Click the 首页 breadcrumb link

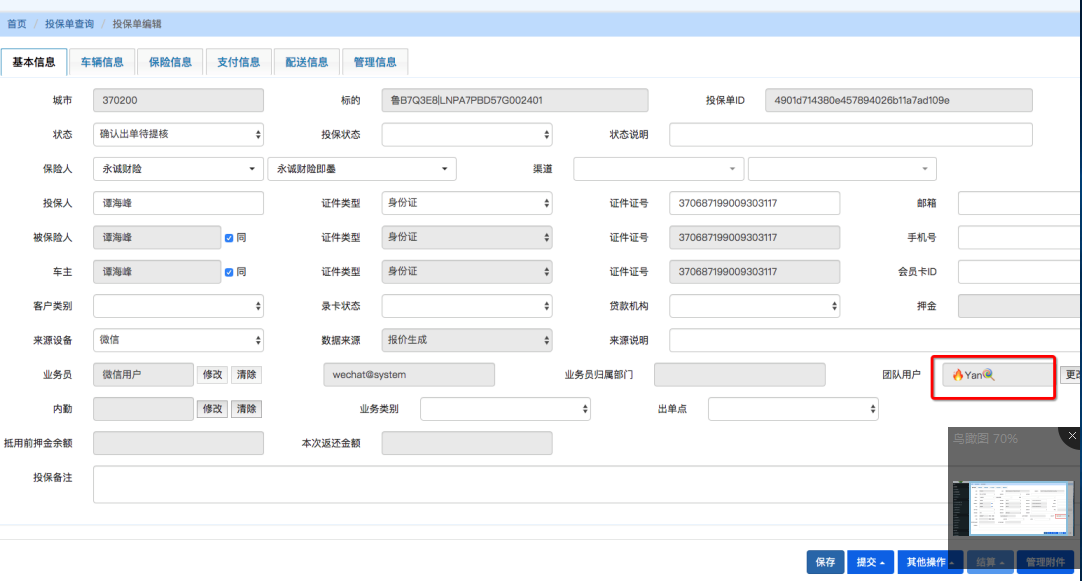(17, 23)
